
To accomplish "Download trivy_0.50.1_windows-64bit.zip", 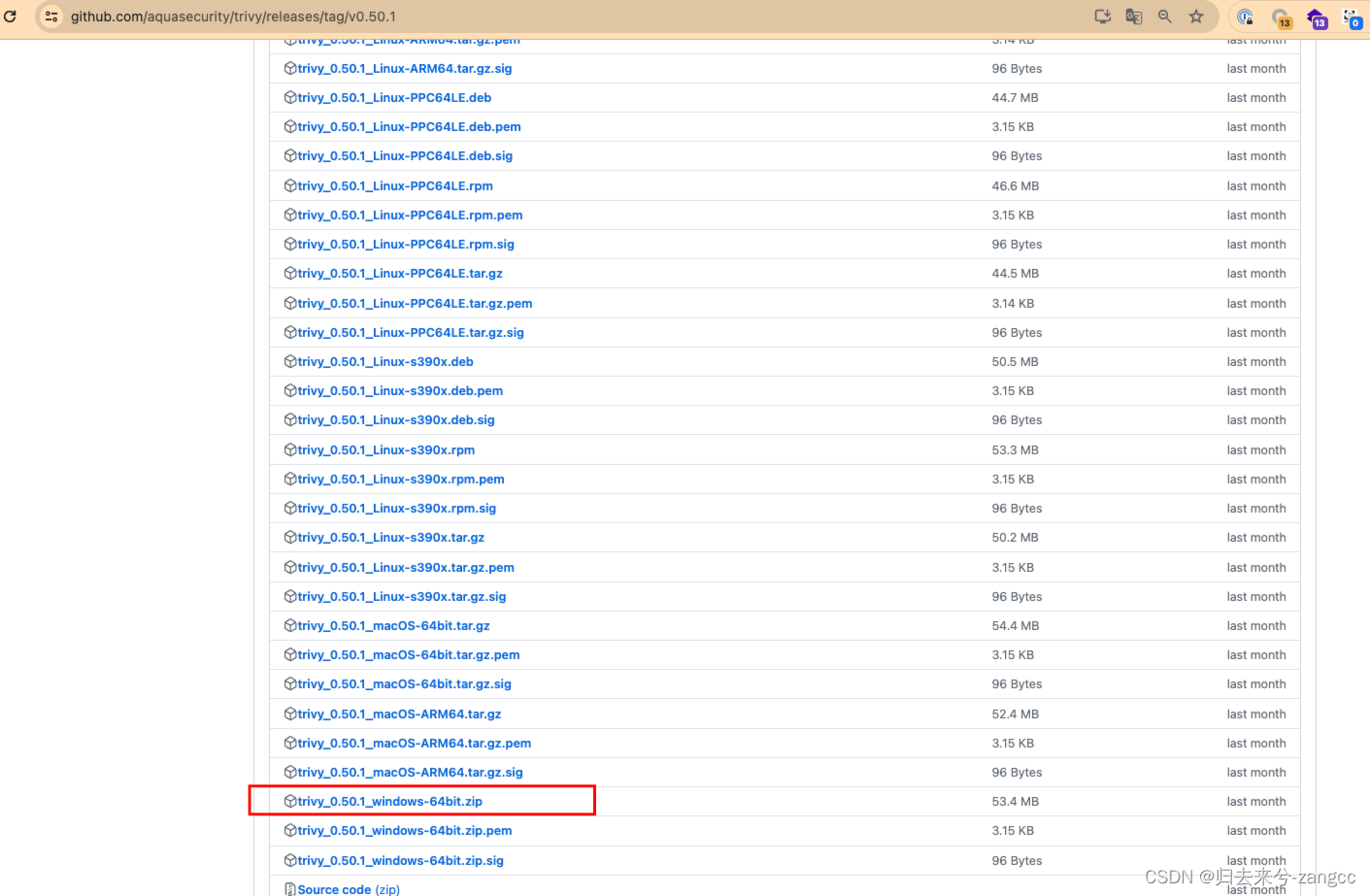I will [x=390, y=802].
